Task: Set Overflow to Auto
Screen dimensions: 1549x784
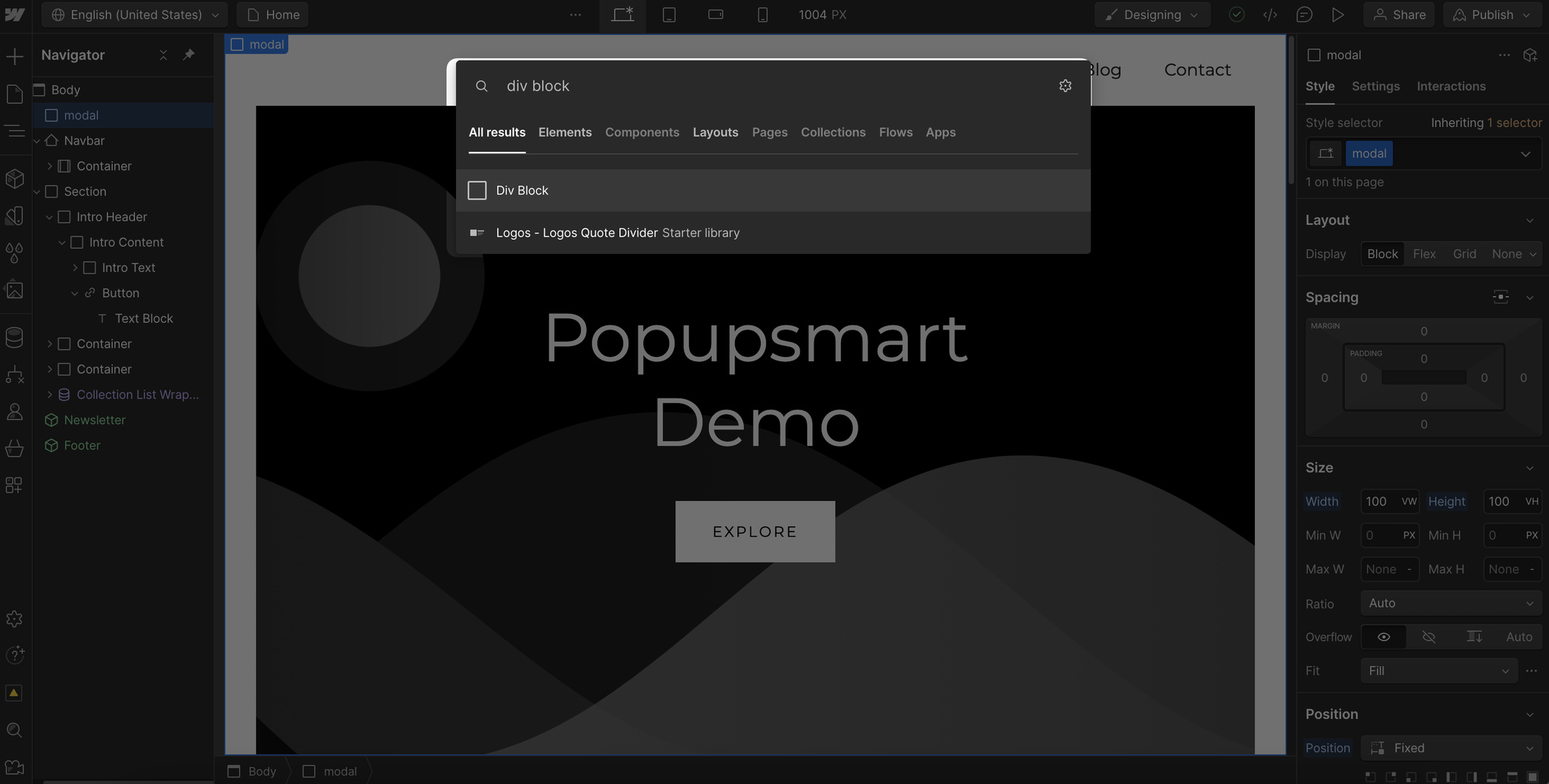Action: click(x=1519, y=637)
